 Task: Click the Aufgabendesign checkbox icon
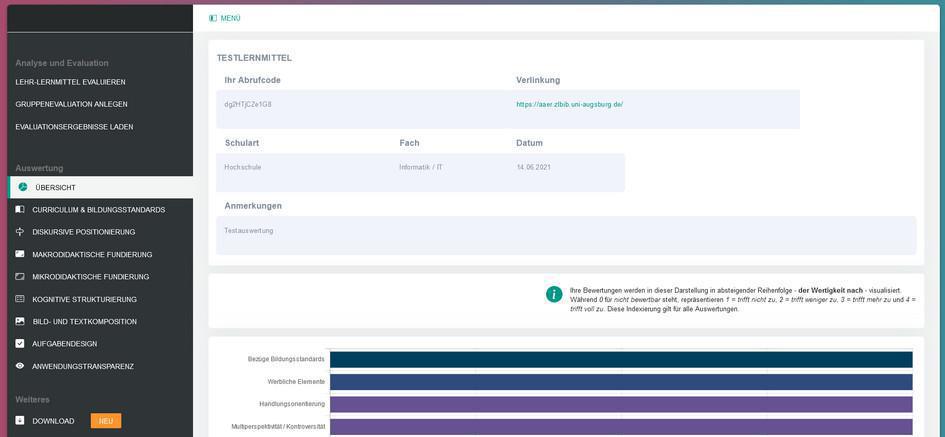pos(20,344)
